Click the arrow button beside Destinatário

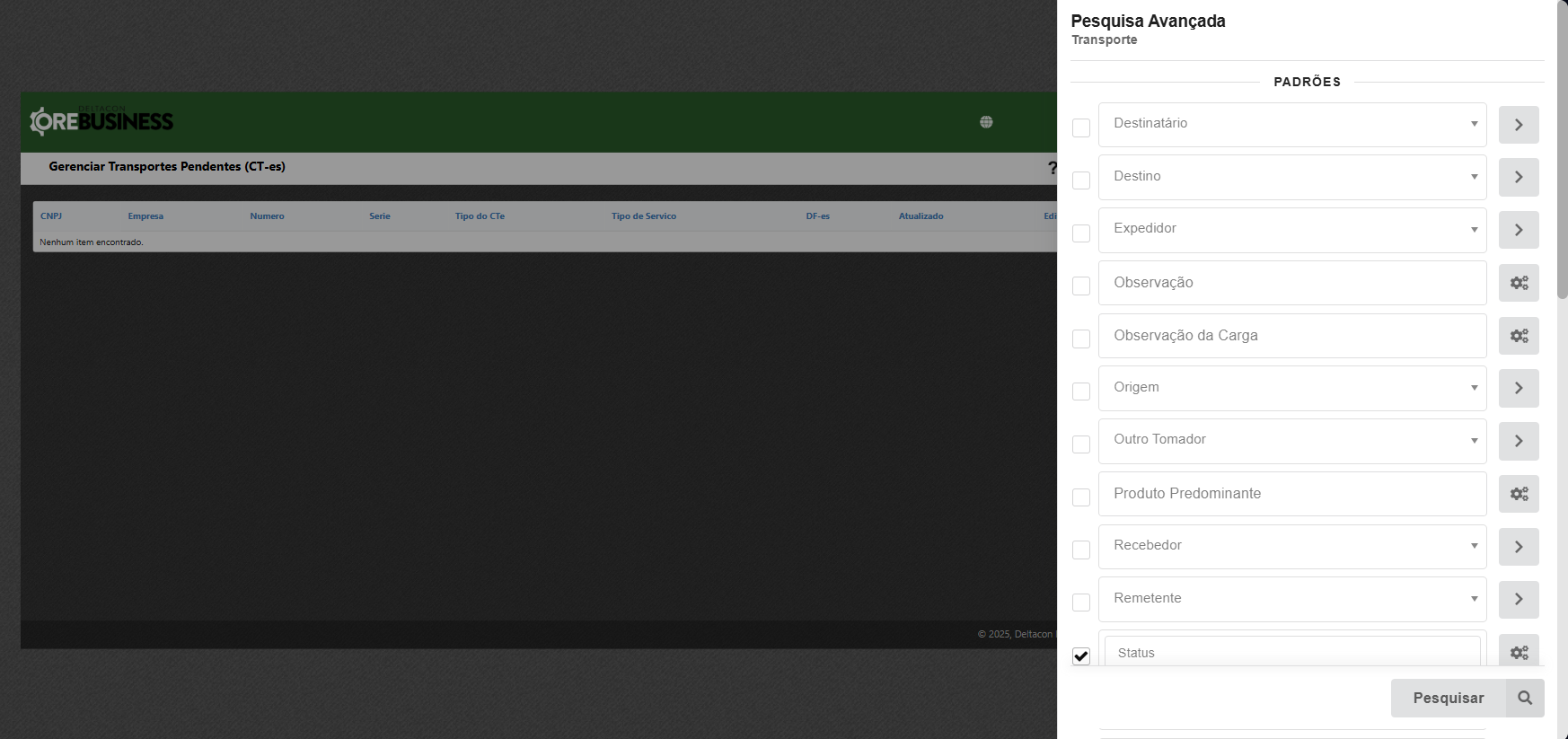pos(1519,125)
